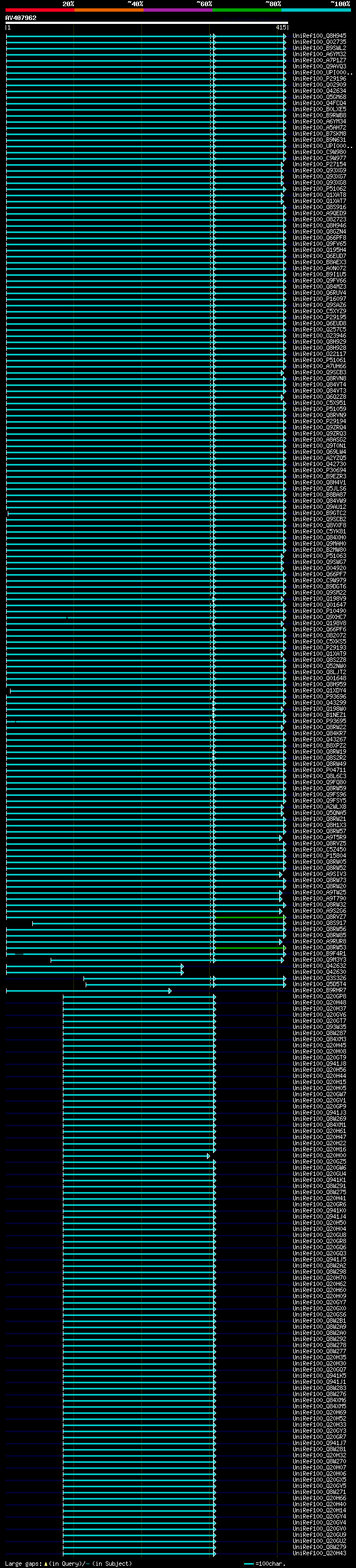Click the =100char. scale legend

click(264, 1564)
